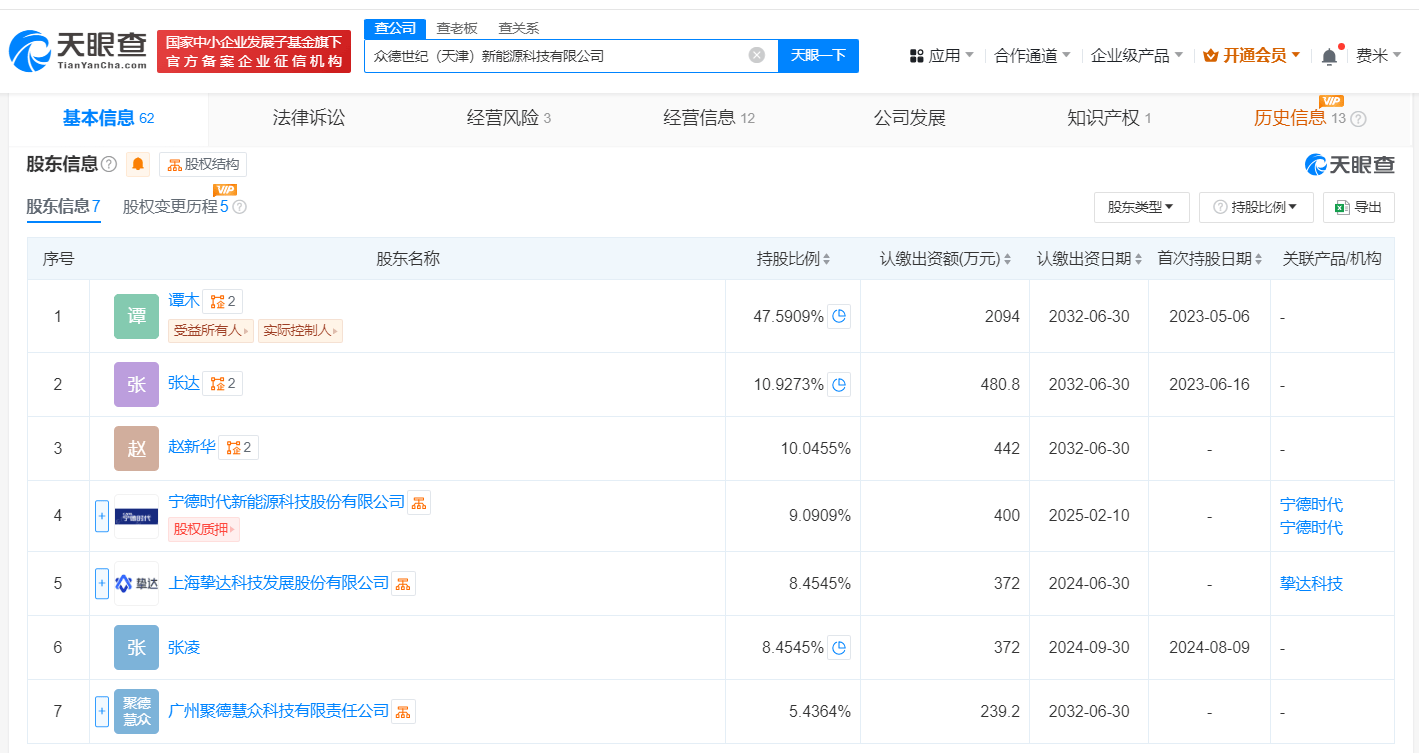Click the pie chart icon for 谭木's share

tap(839, 316)
